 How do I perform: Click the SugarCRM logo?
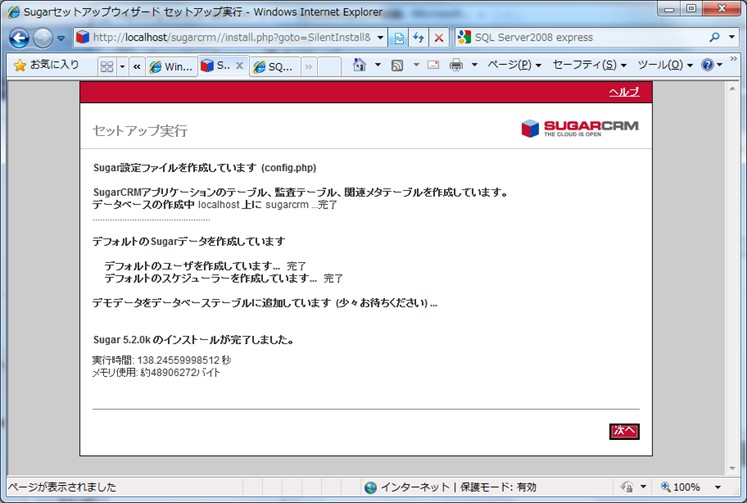(580, 129)
